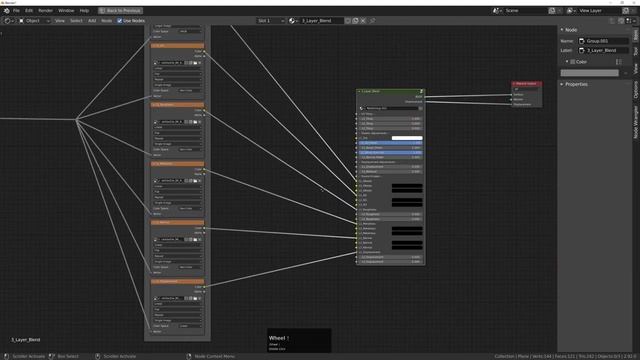
Task: Switch to the Item sidebar tab
Action: [x=636, y=35]
